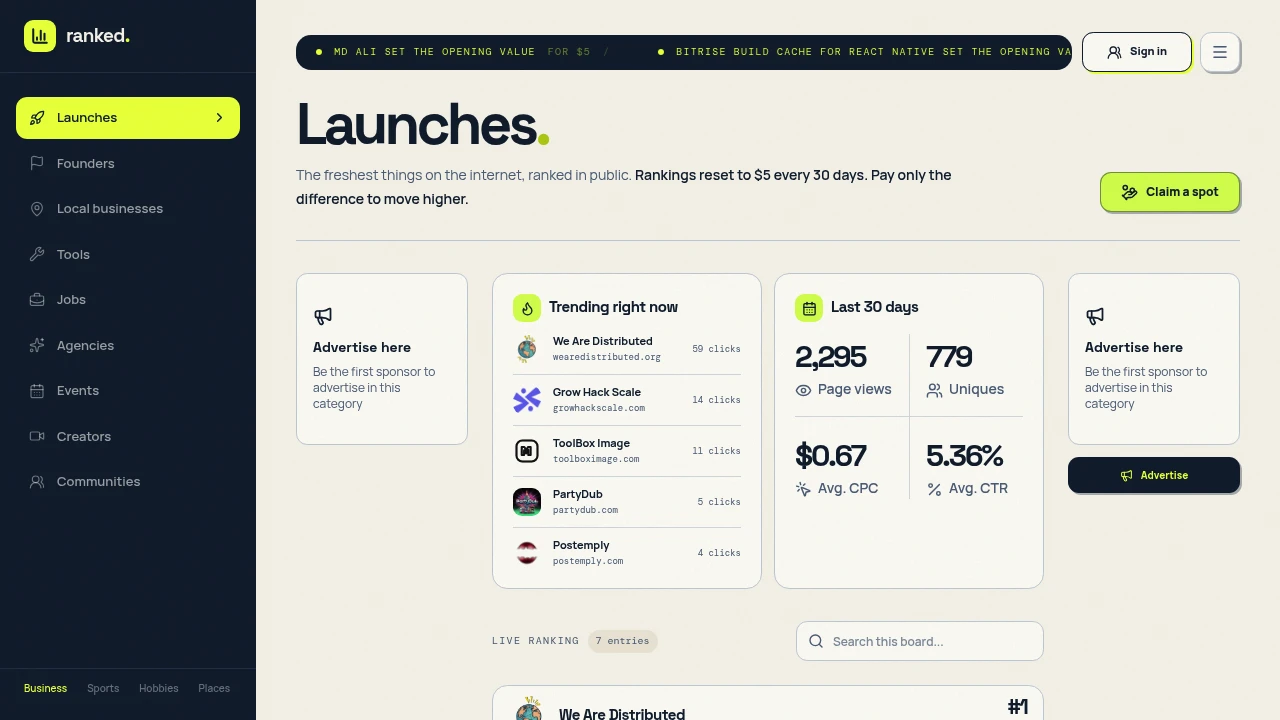Image resolution: width=1280 pixels, height=720 pixels.
Task: Go to the Jobs category
Action: pyautogui.click(x=128, y=300)
